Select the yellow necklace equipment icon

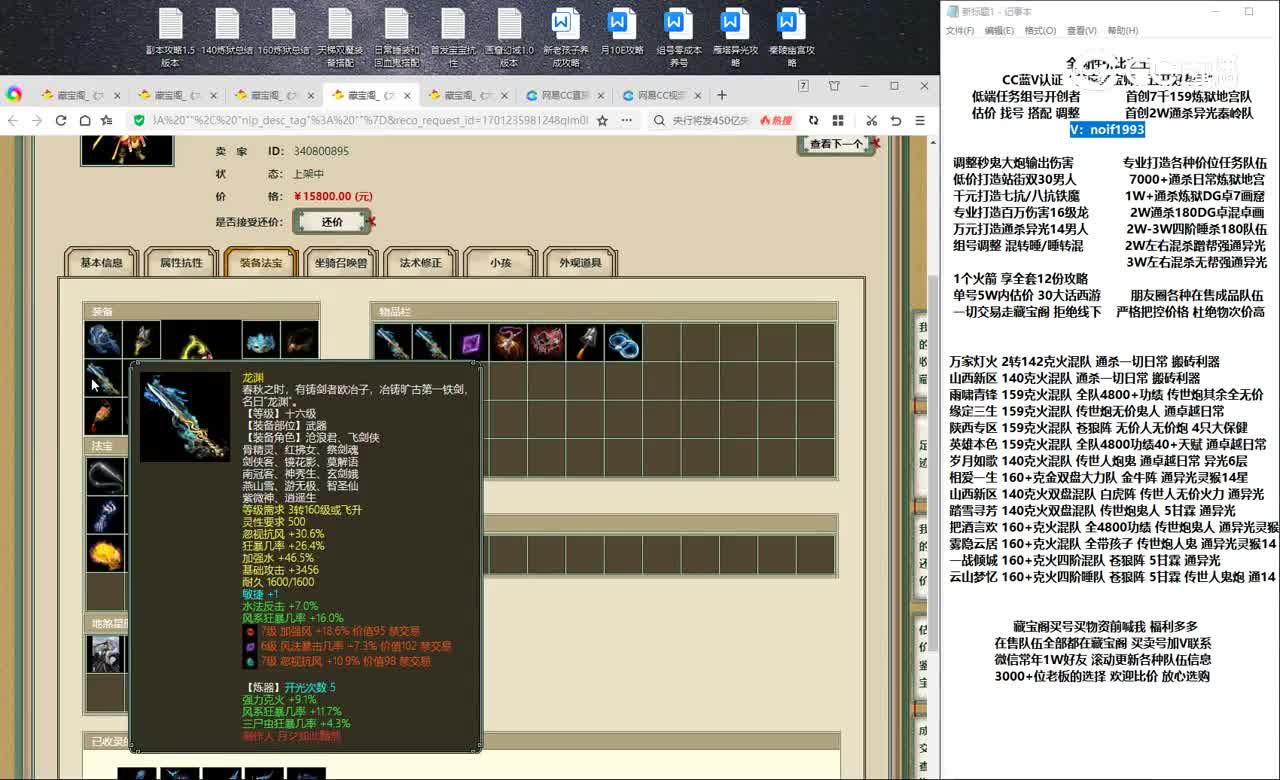point(201,340)
